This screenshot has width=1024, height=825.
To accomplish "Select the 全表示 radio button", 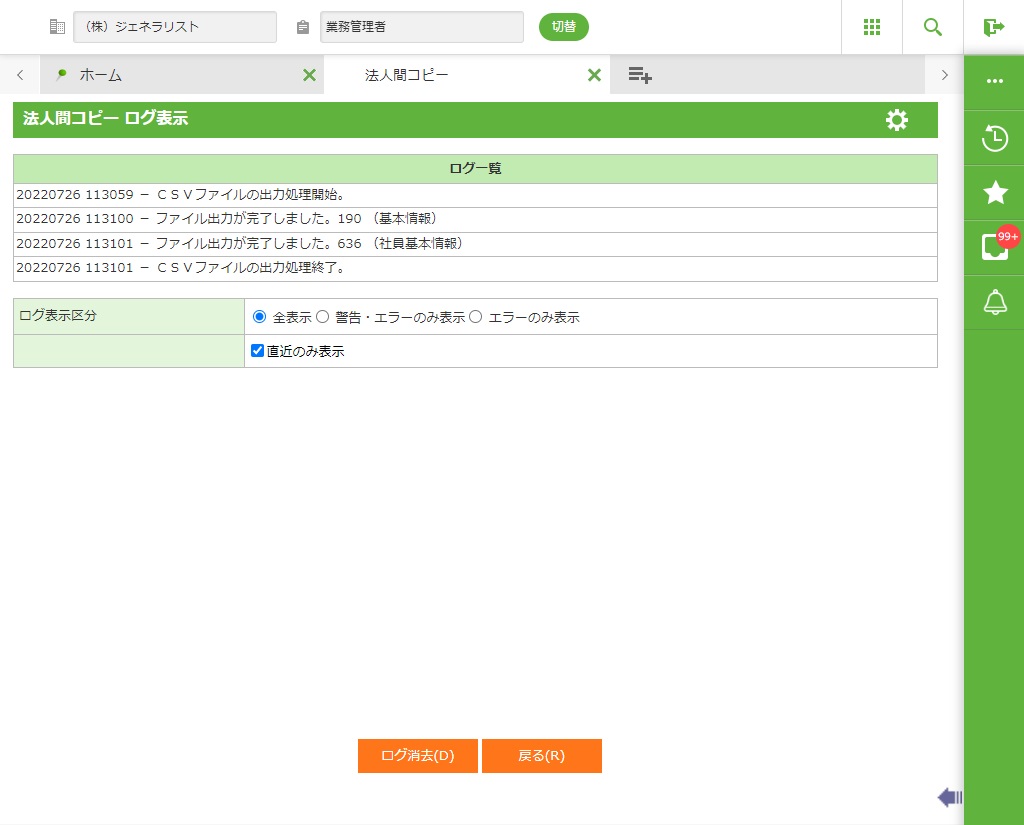I will (x=260, y=317).
